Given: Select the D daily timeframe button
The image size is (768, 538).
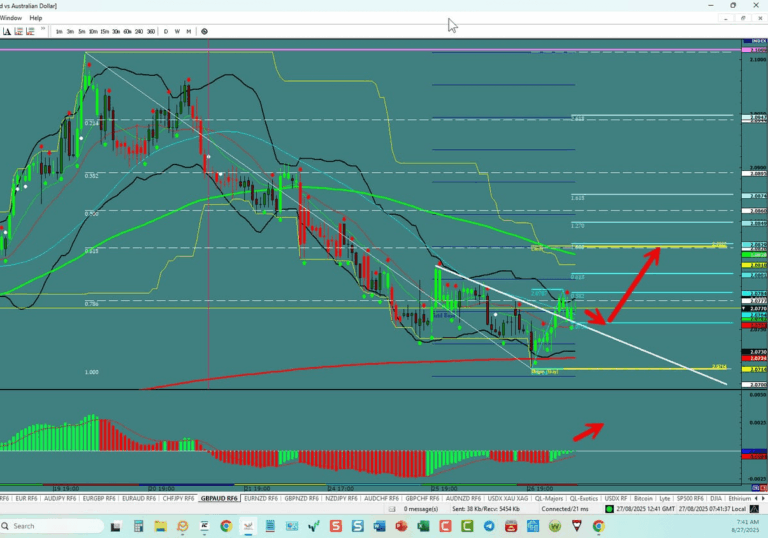Looking at the screenshot, I should [x=166, y=31].
